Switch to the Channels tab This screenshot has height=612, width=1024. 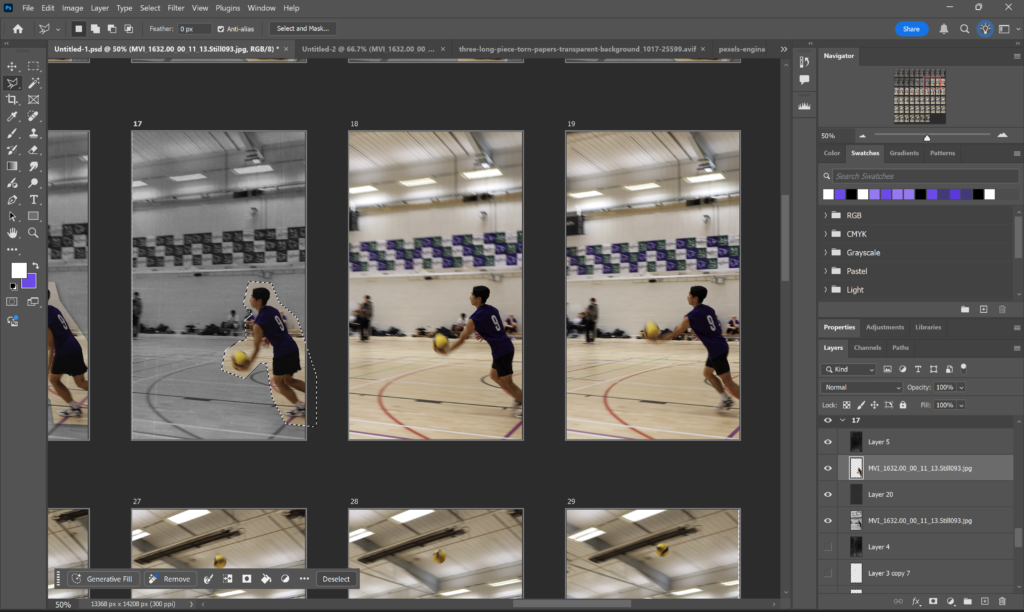868,348
